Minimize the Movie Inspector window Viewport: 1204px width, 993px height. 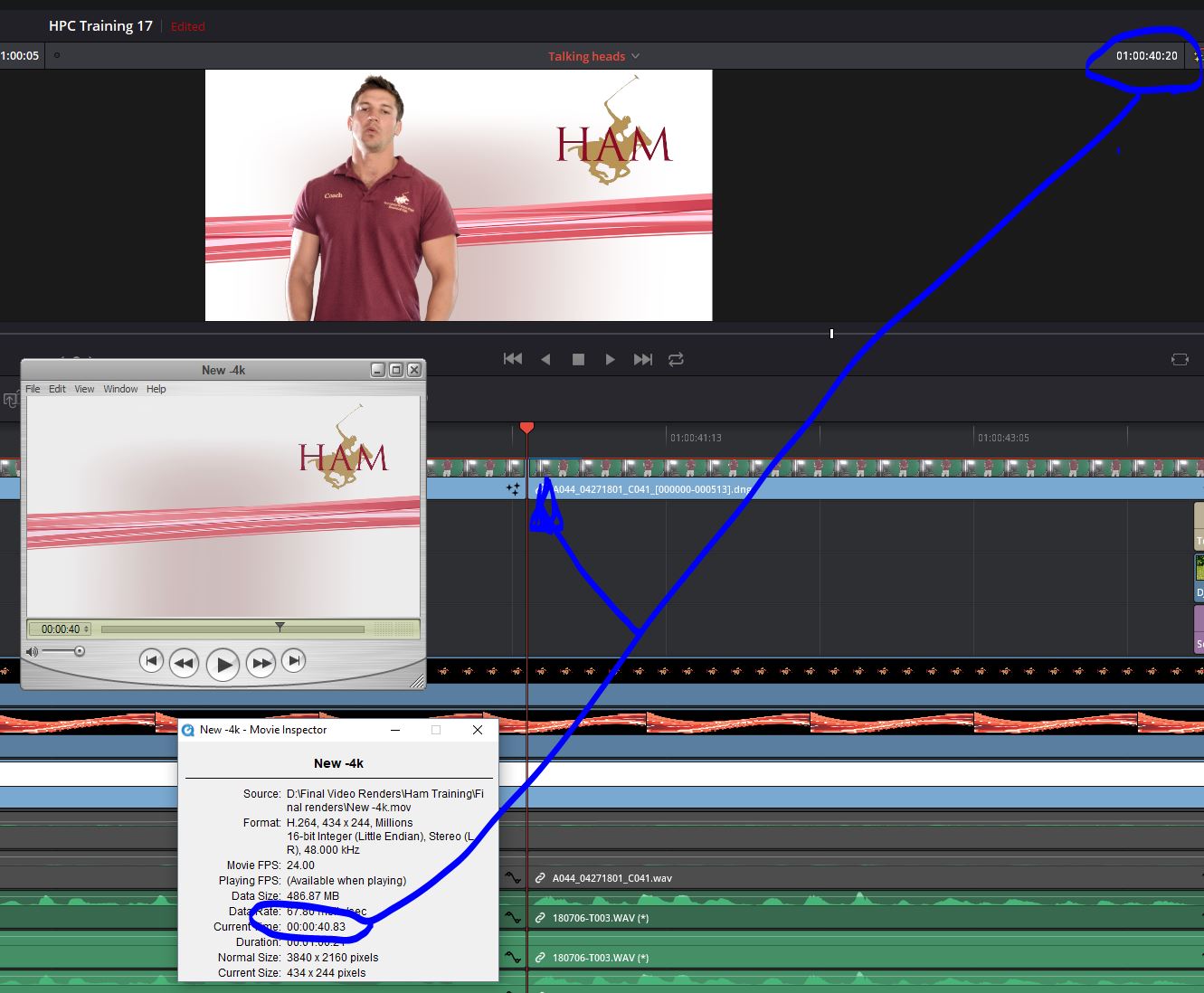tap(396, 730)
